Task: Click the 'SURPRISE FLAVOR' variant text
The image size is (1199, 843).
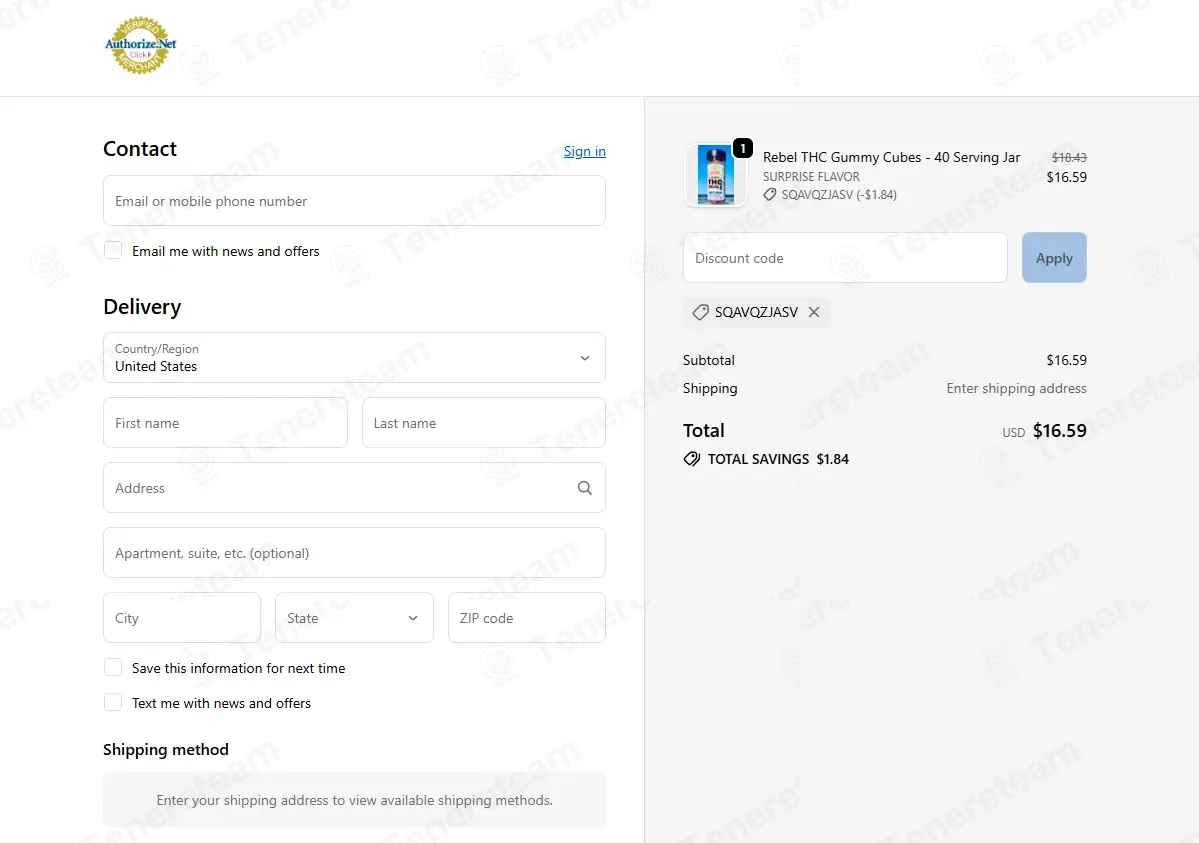Action: point(811,177)
